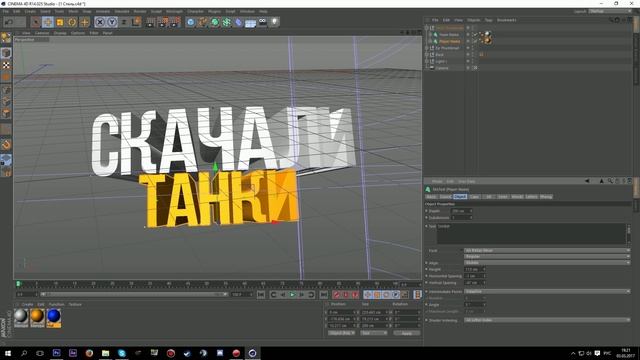Viewport: 640px width, 360px height.
Task: Switch the coordinate system icon
Action: [136, 22]
